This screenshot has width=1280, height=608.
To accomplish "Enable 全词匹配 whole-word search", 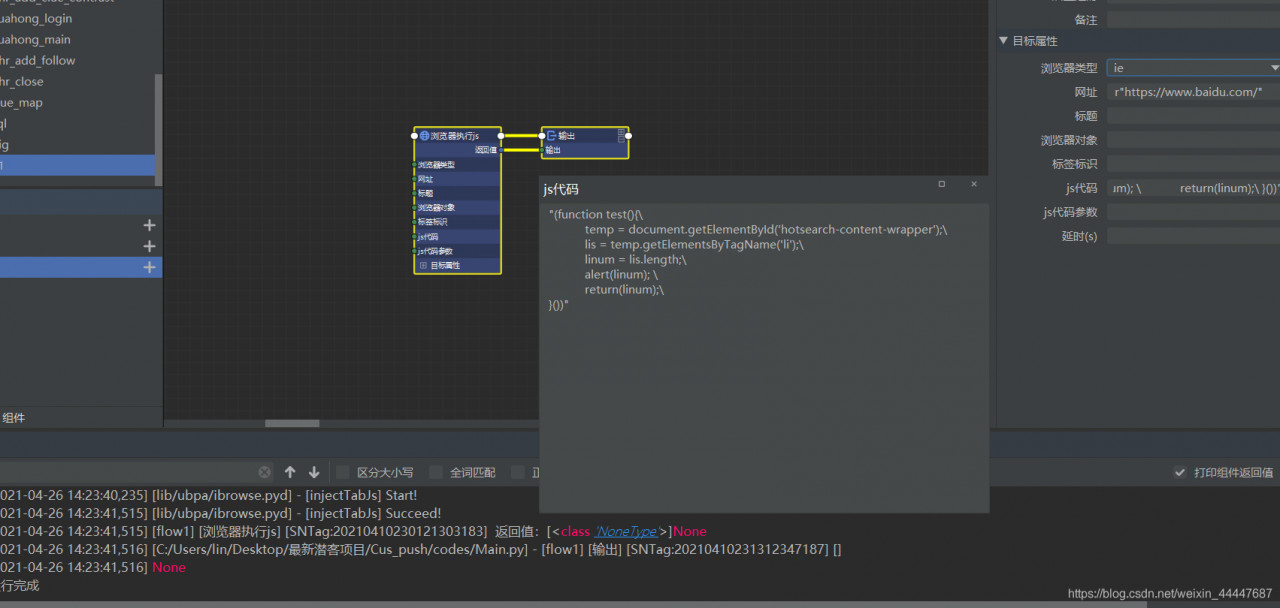I will (436, 472).
